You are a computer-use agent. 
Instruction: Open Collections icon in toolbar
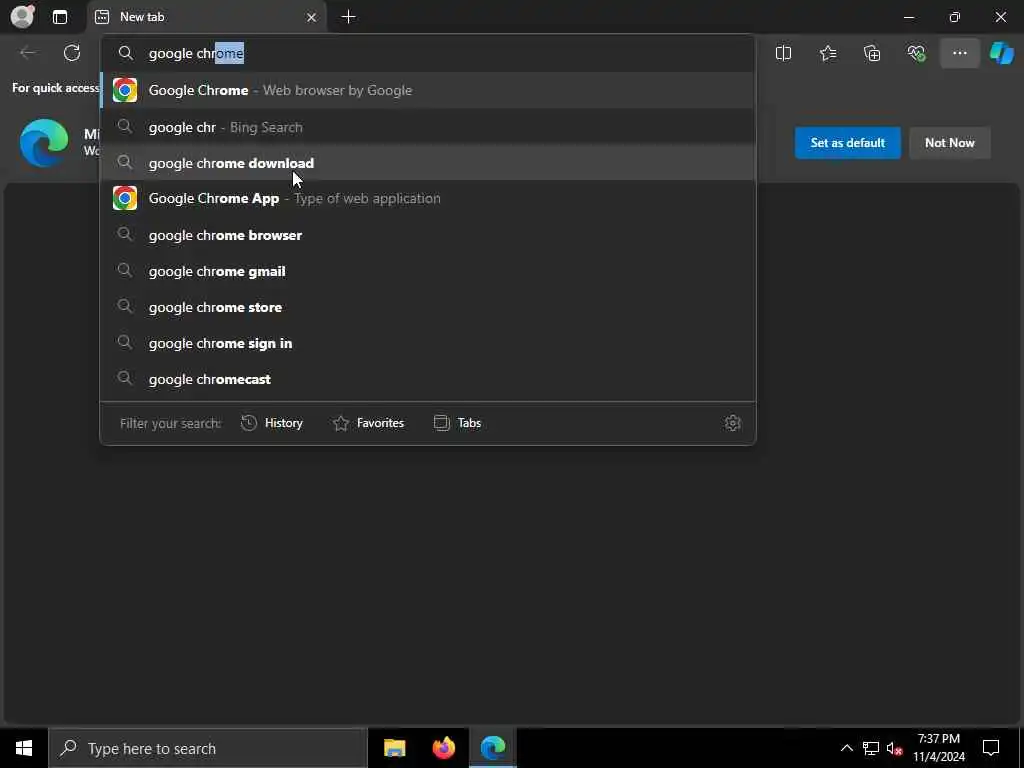872,53
